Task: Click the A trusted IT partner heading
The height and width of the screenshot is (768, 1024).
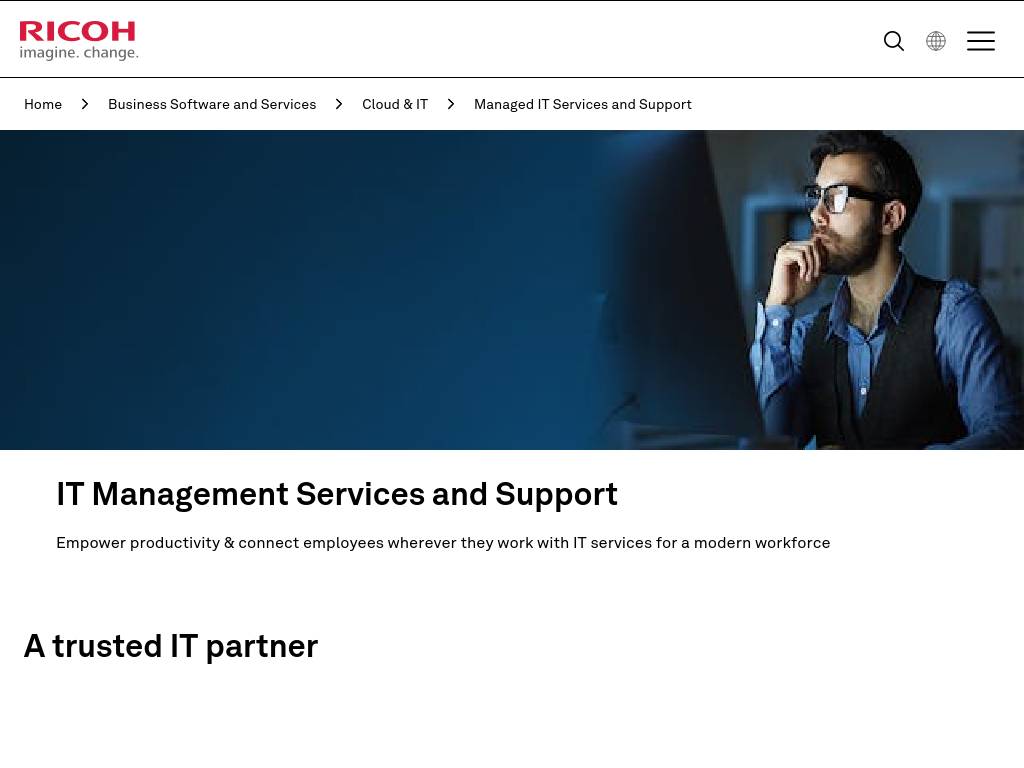Action: pyautogui.click(x=170, y=647)
